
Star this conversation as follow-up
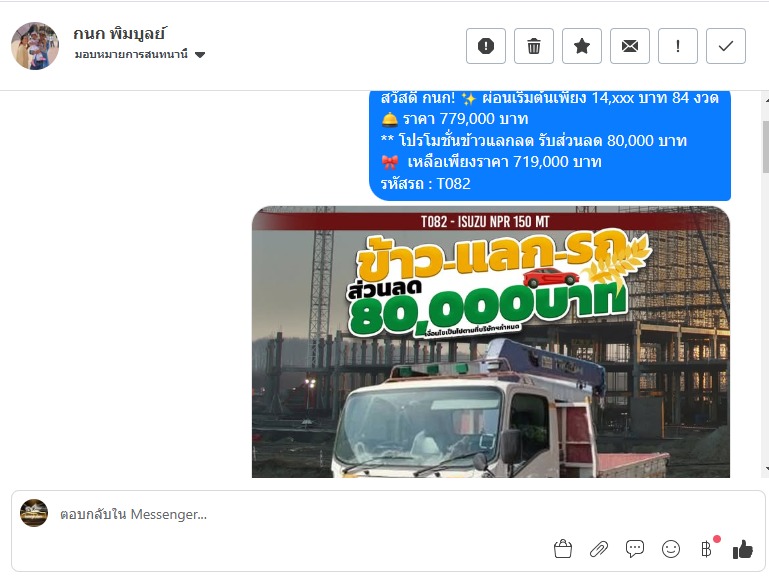click(x=582, y=46)
